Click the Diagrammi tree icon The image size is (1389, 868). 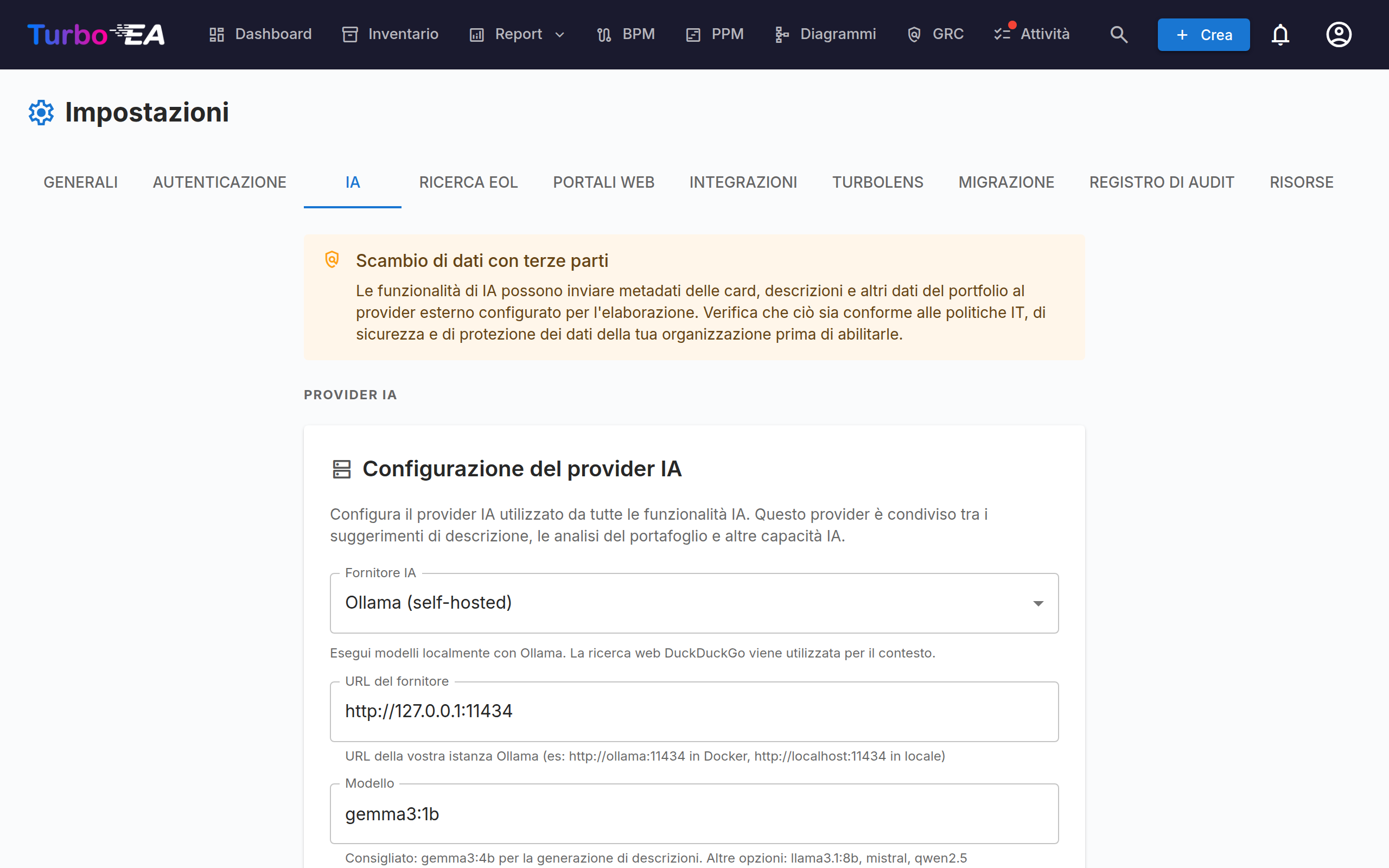pos(782,34)
